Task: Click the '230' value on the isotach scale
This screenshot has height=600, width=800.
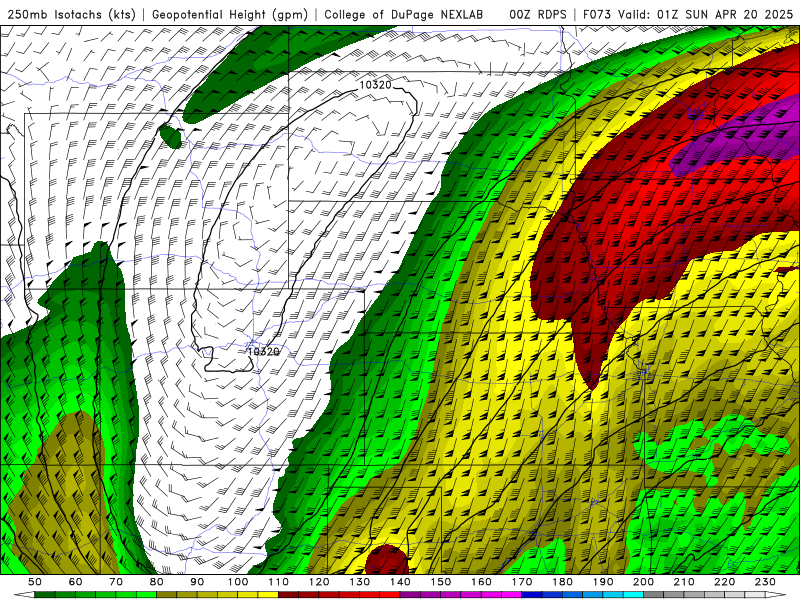Action: click(765, 582)
